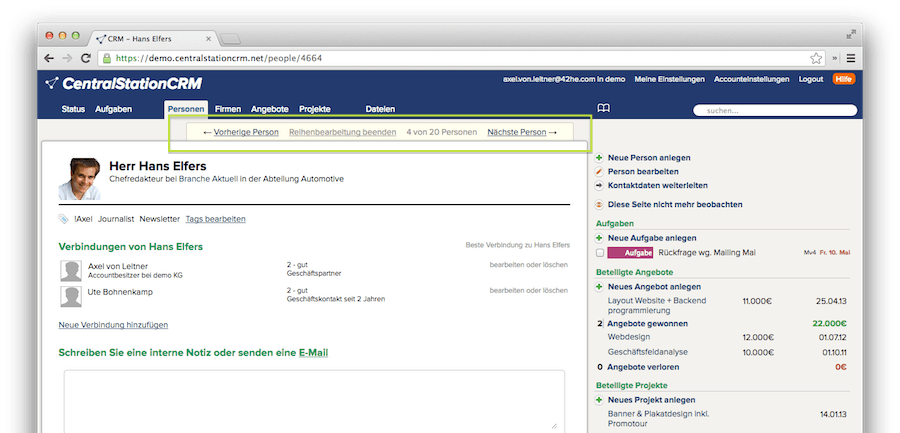Click Logout in the header

tap(811, 79)
